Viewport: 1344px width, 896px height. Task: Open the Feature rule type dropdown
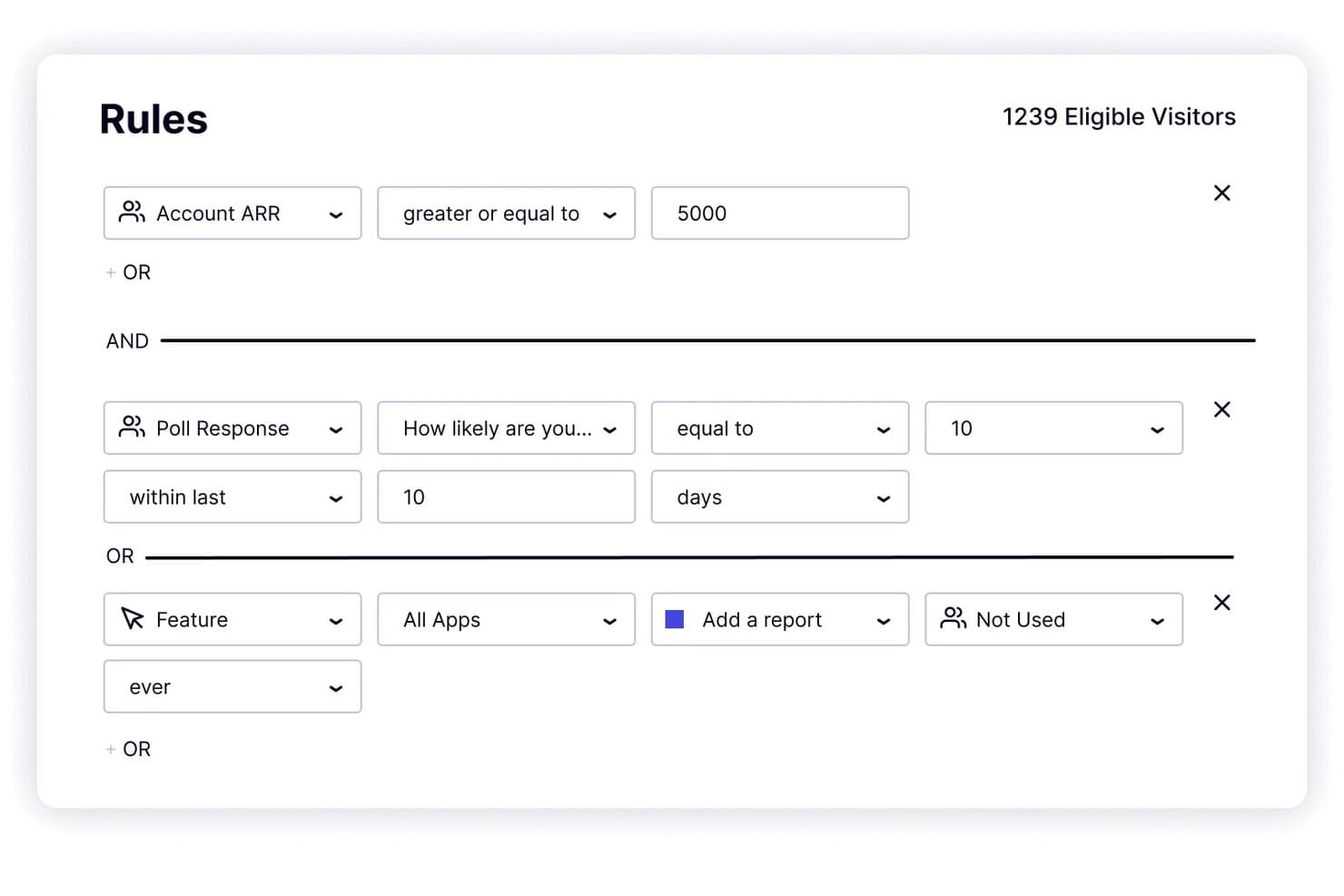tap(232, 619)
